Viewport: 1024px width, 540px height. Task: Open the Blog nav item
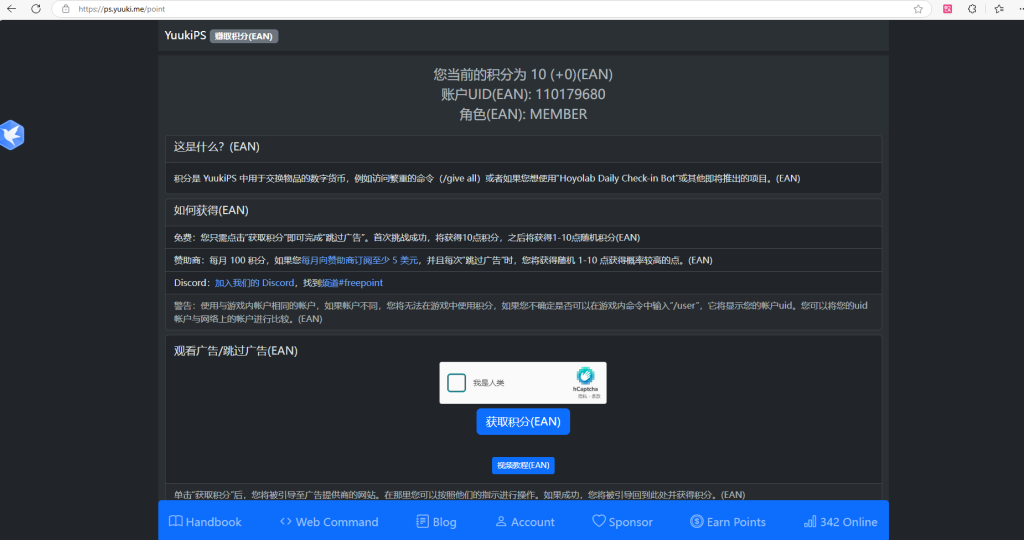coord(436,522)
